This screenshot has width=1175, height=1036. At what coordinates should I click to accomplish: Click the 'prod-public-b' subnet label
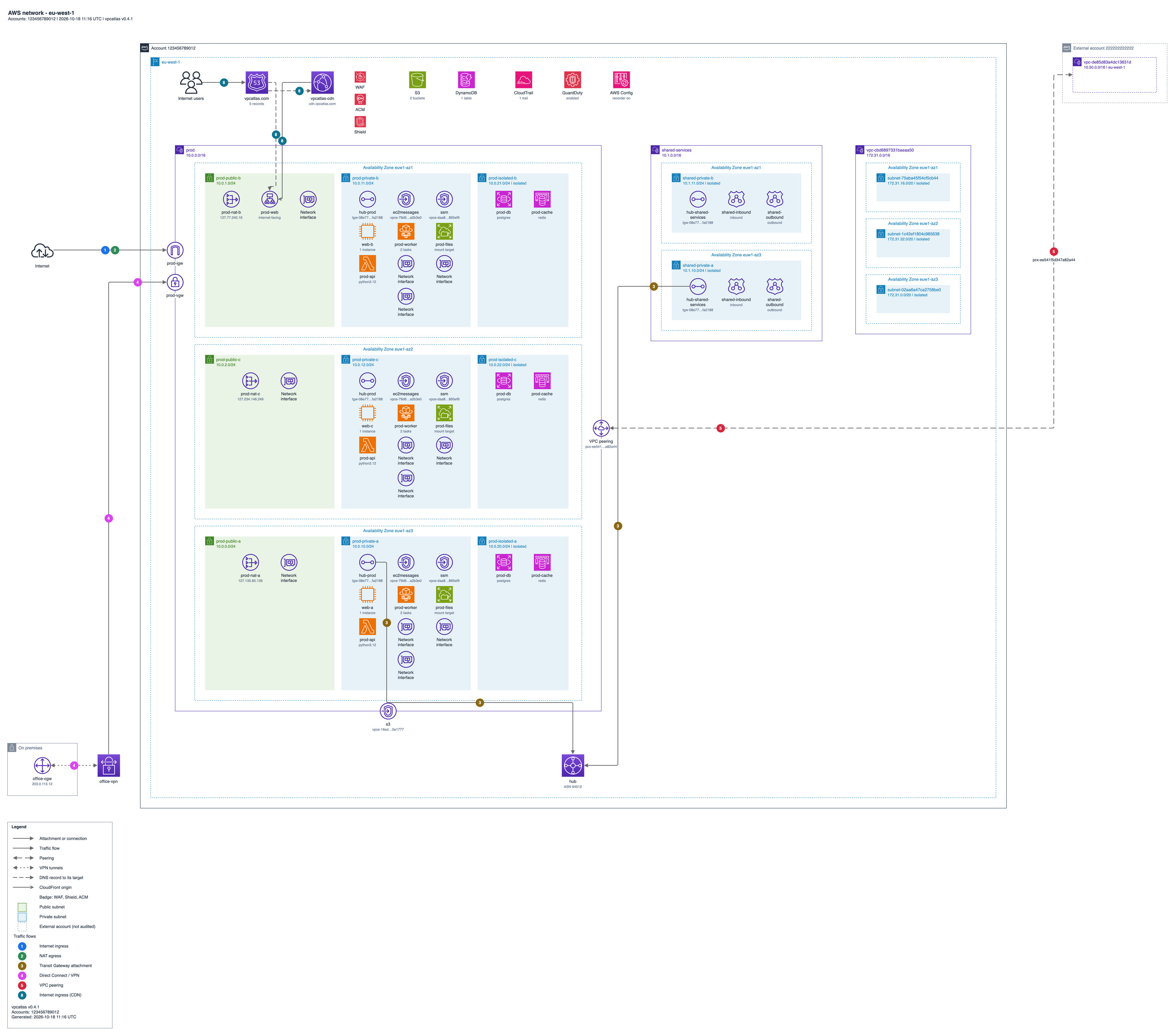click(228, 178)
